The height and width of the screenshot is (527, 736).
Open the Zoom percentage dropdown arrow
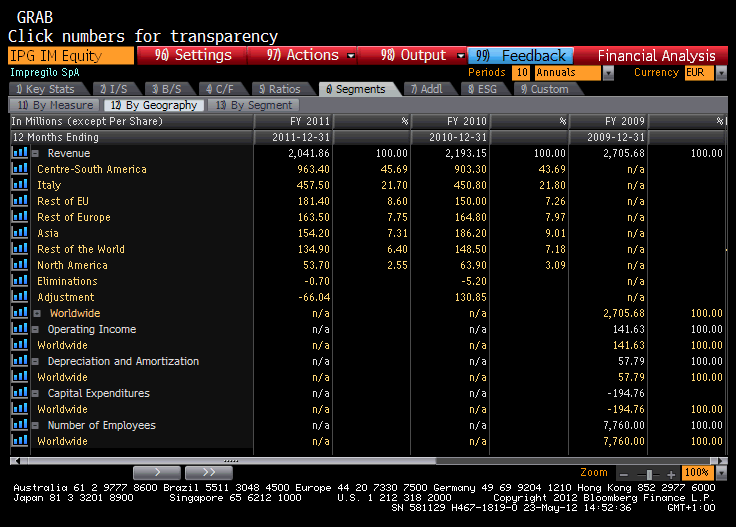point(721,473)
